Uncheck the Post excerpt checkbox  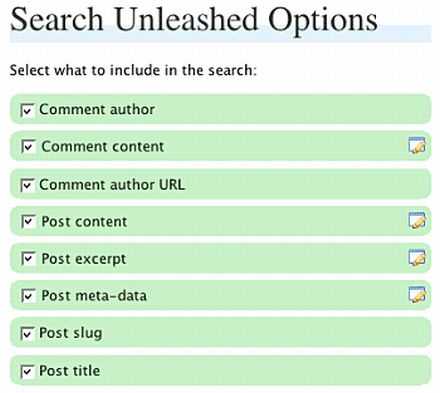[28, 259]
